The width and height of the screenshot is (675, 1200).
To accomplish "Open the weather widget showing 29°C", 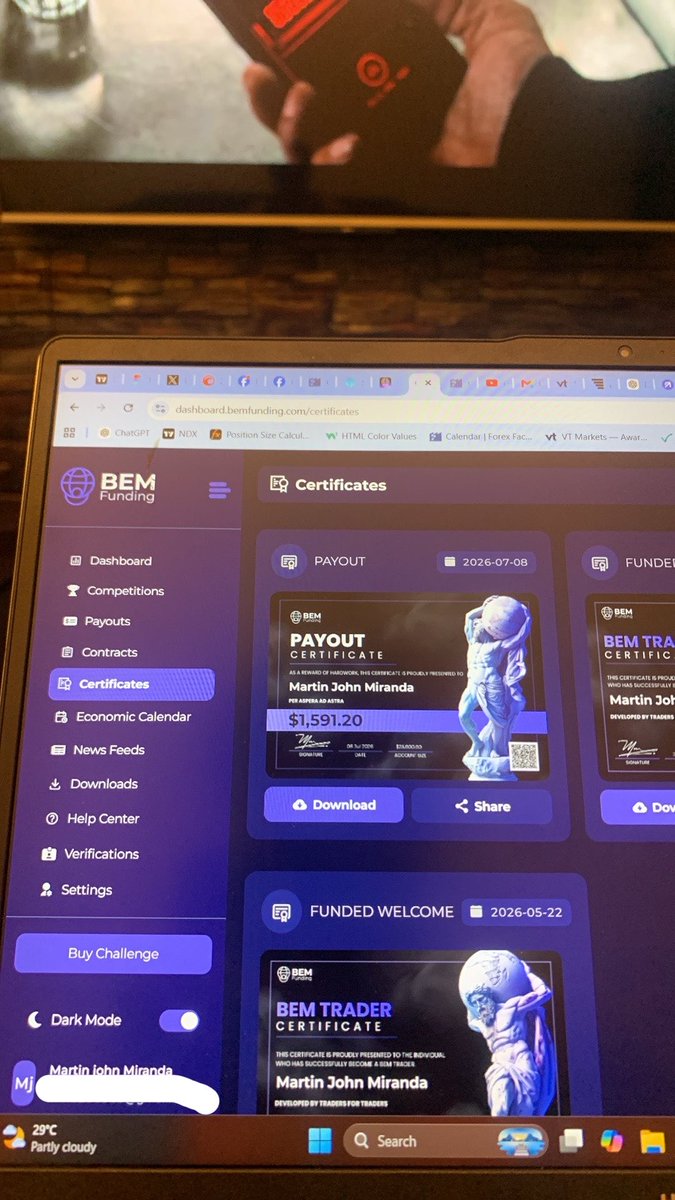I will point(50,1138).
